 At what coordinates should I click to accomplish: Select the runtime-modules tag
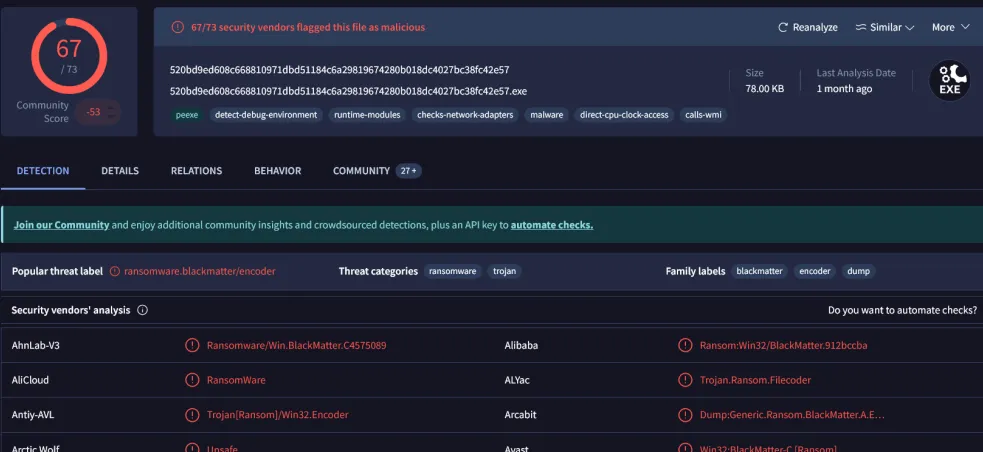point(367,115)
